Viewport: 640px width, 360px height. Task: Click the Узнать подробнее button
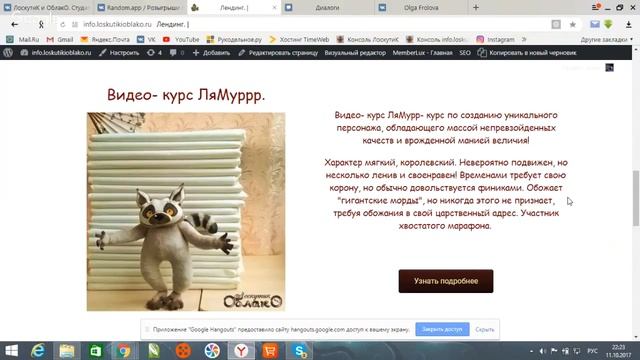pos(446,281)
